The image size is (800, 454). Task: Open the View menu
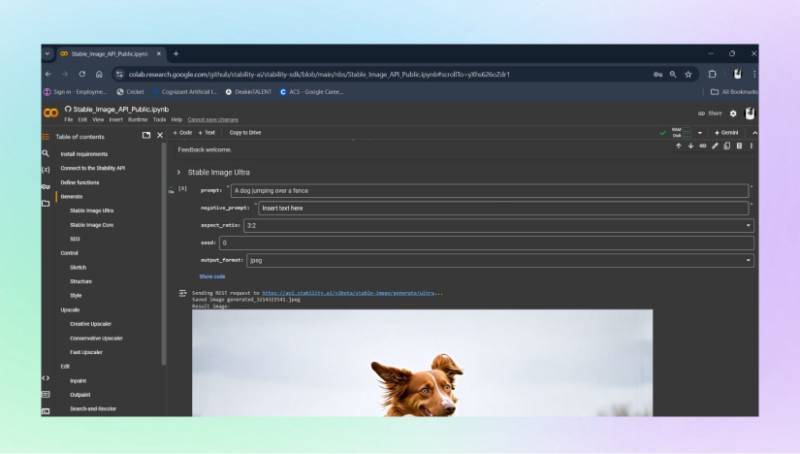point(98,120)
